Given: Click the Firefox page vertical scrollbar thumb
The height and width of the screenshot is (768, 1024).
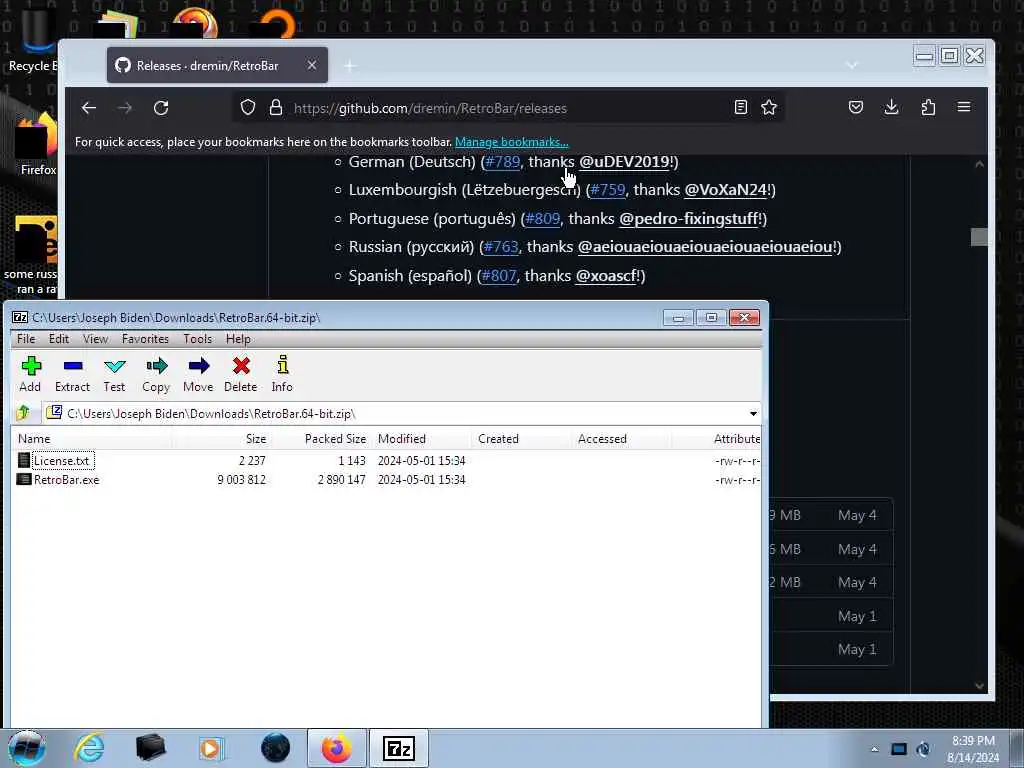Looking at the screenshot, I should [x=979, y=236].
